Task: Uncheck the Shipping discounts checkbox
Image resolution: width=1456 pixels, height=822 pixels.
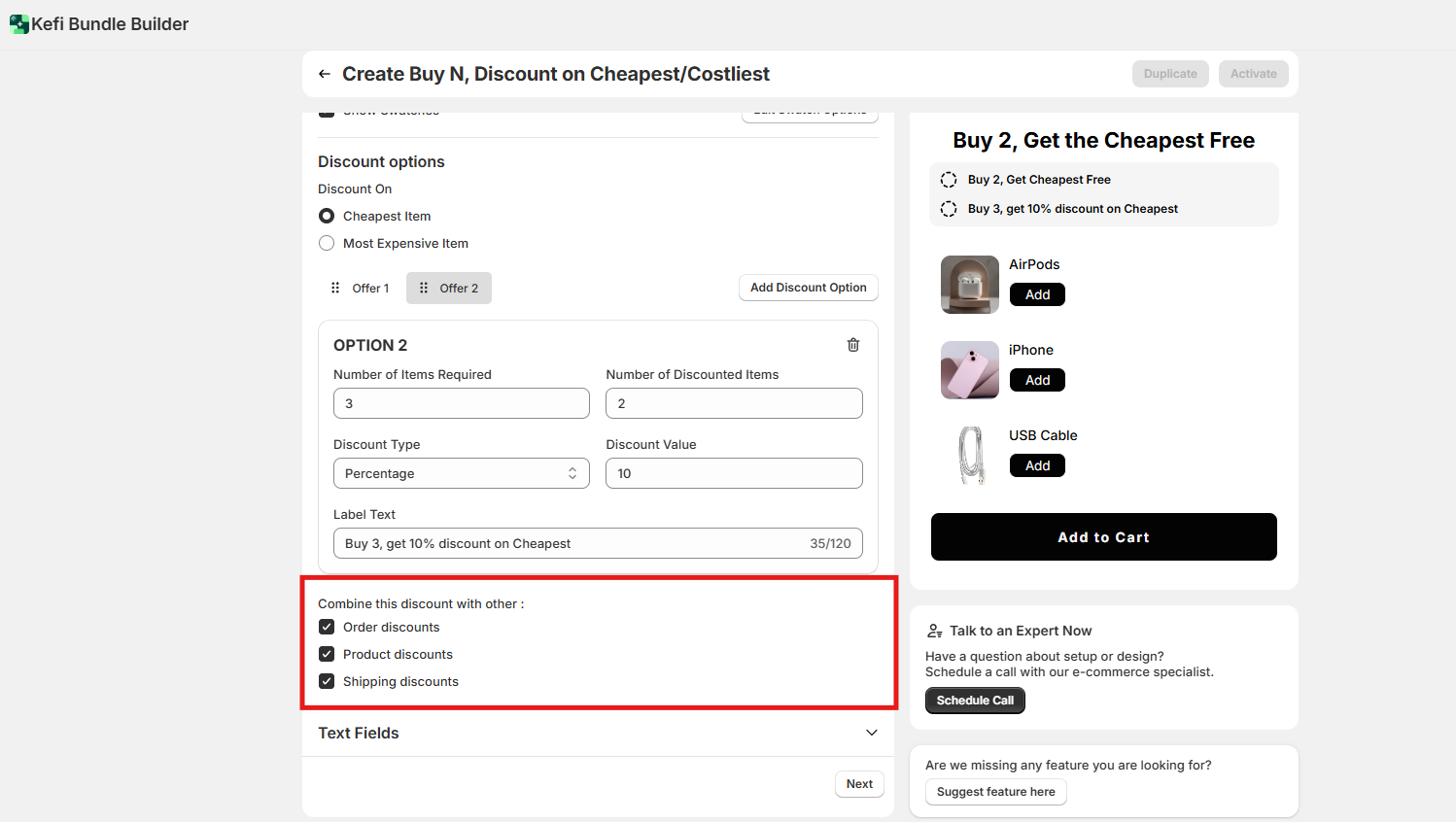Action: point(327,682)
